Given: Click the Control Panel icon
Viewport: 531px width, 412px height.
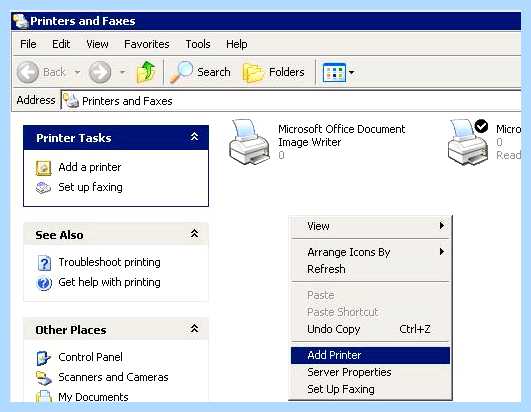Looking at the screenshot, I should point(43,358).
